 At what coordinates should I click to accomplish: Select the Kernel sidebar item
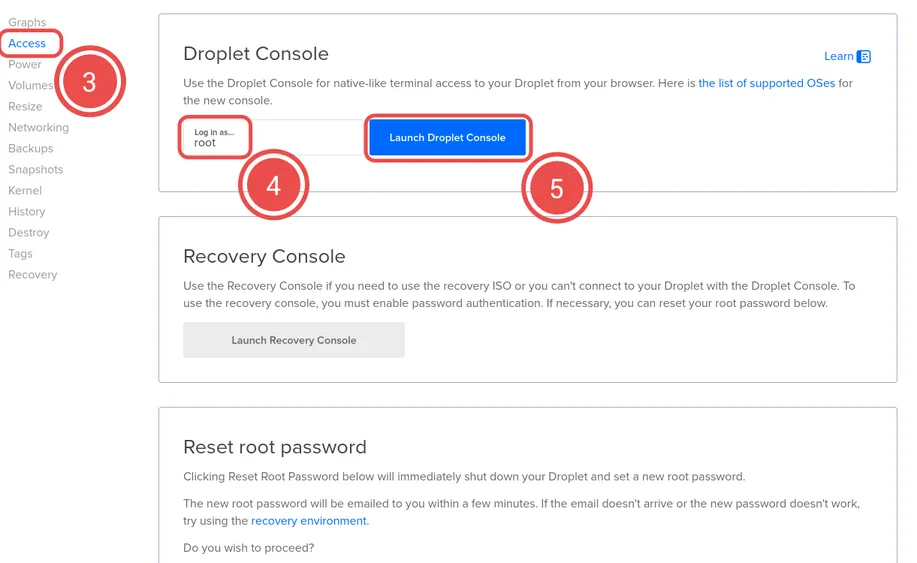25,190
